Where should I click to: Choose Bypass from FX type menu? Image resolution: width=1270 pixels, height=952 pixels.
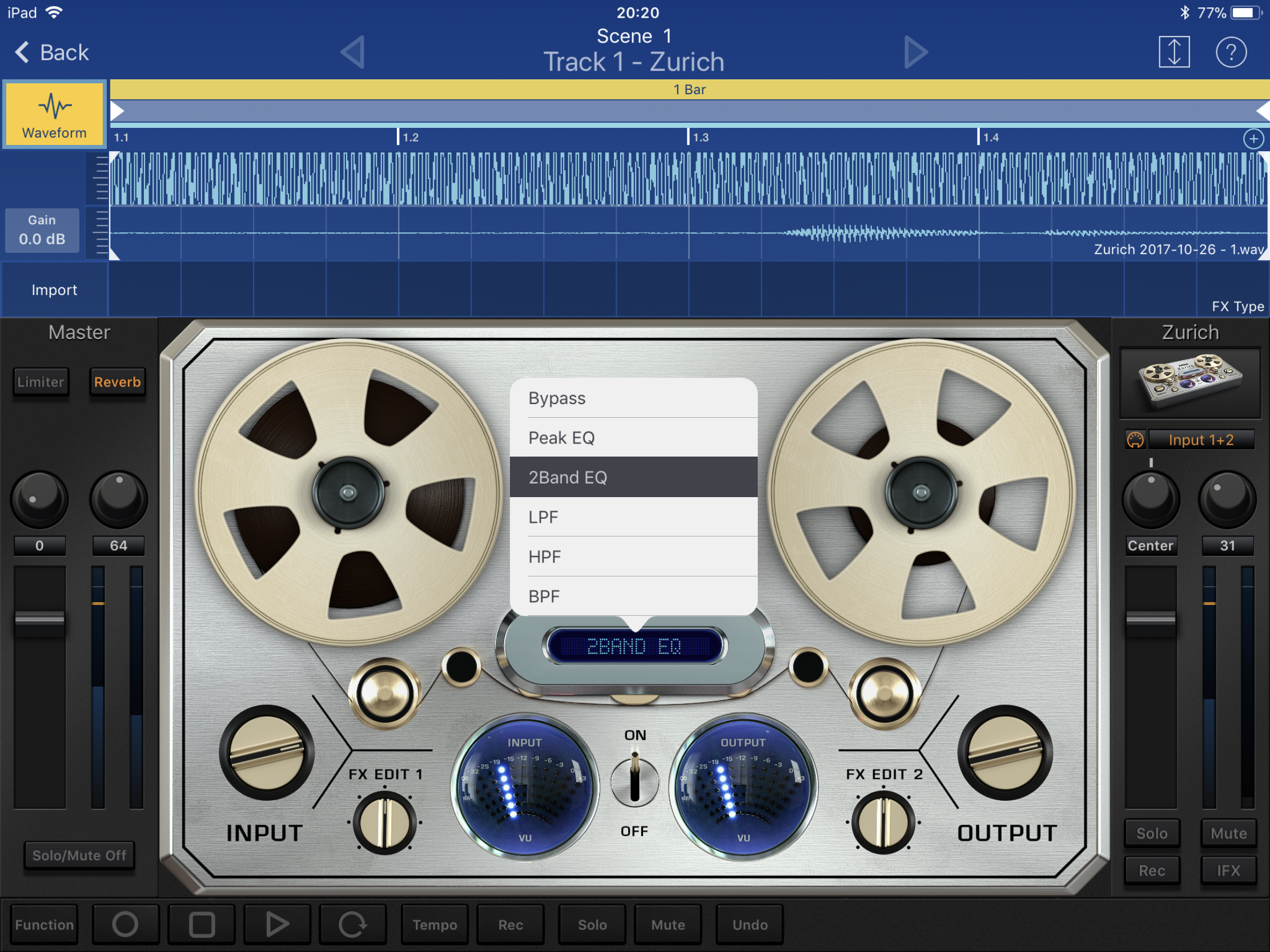pyautogui.click(x=633, y=398)
